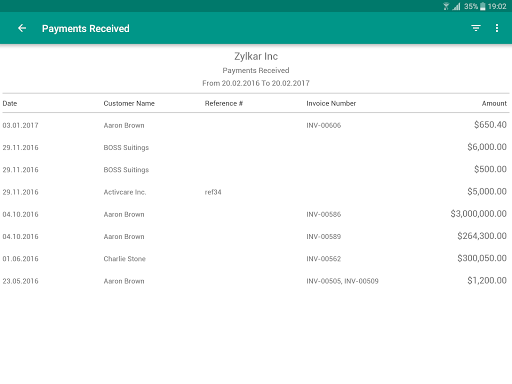Click the Reference # column header
This screenshot has height=384, width=512.
point(224,103)
